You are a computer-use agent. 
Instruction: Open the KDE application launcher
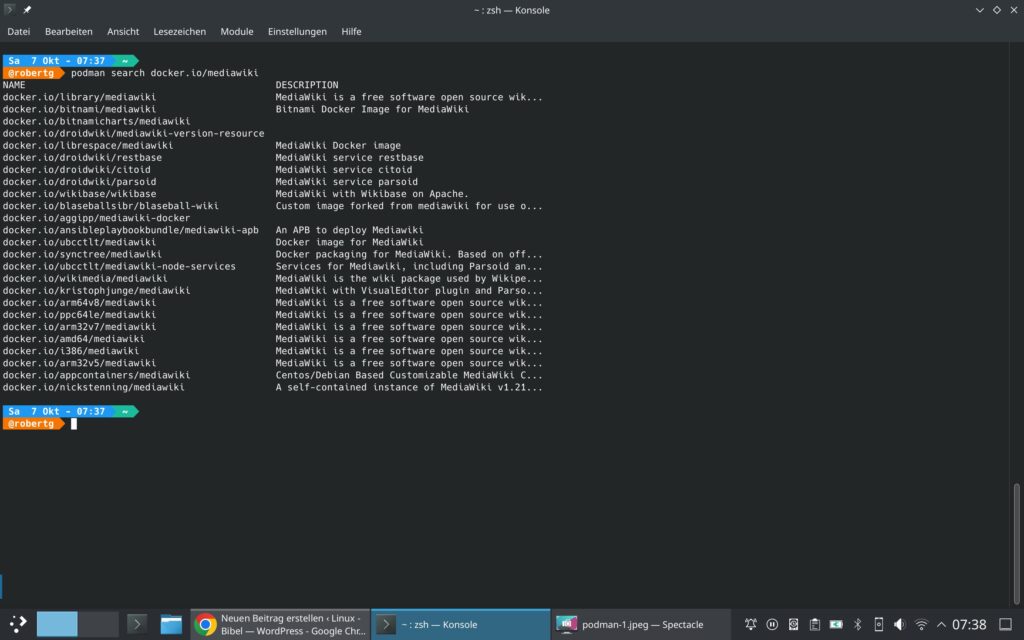coord(18,624)
